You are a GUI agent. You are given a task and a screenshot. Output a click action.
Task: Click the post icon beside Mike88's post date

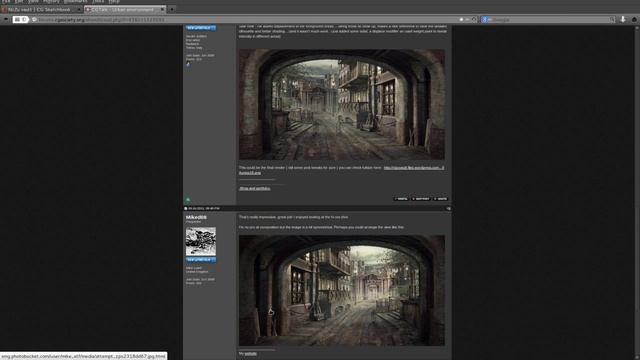point(186,209)
